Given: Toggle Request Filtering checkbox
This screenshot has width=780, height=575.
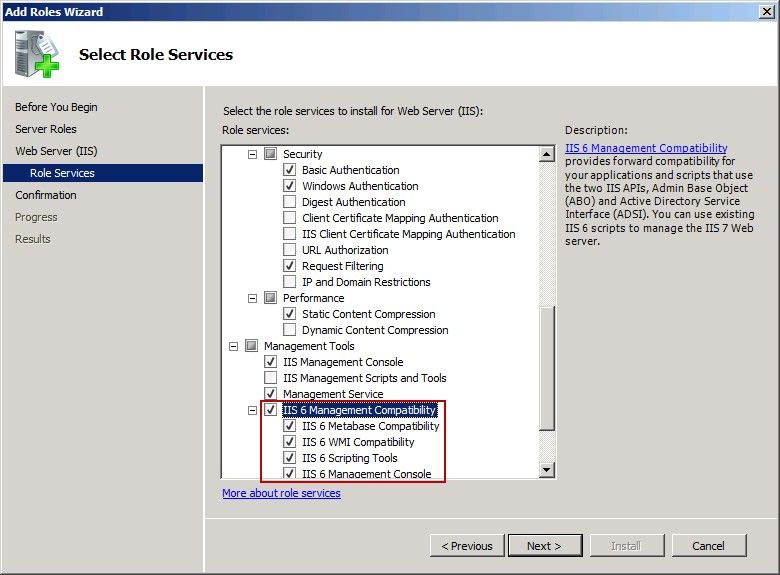Looking at the screenshot, I should [290, 266].
